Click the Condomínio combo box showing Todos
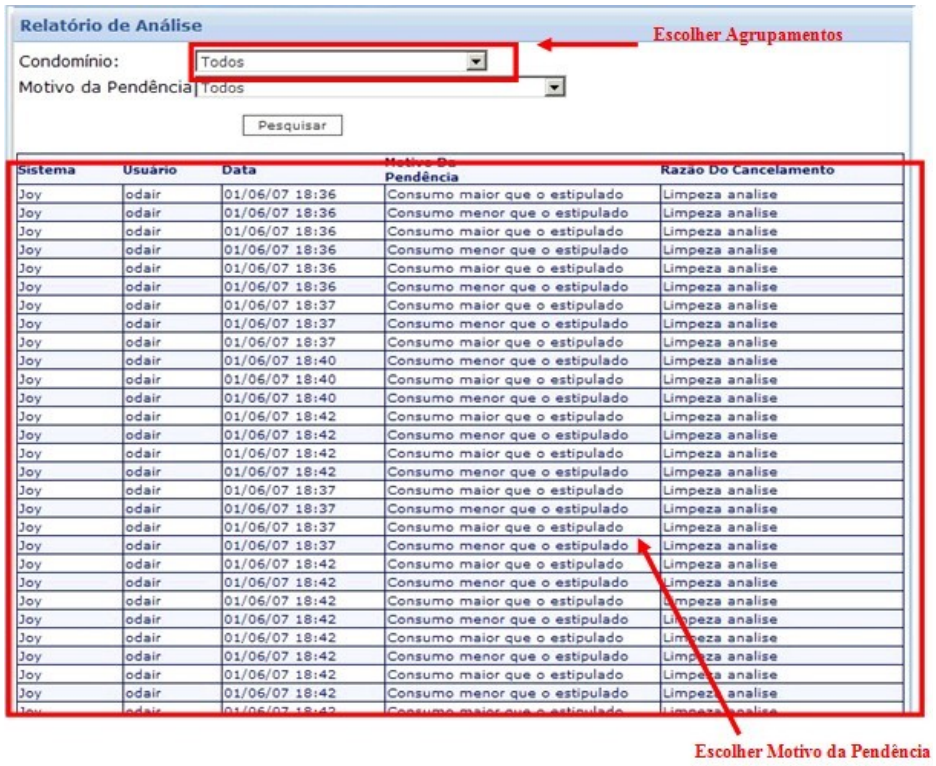The width and height of the screenshot is (936, 766). point(330,62)
